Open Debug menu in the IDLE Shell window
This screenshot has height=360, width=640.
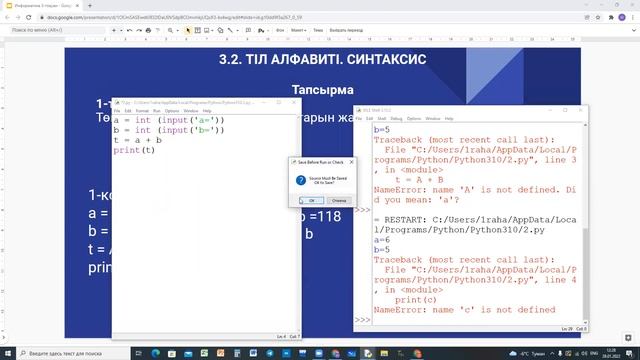coord(396,119)
